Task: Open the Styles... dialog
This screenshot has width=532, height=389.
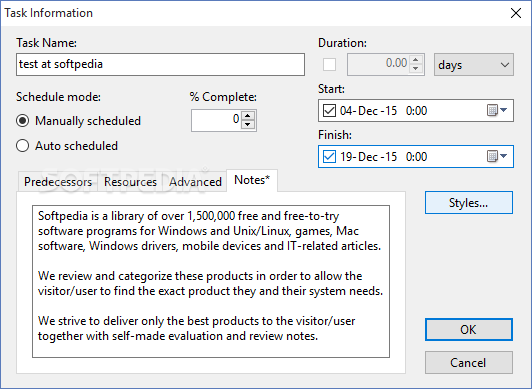Action: [469, 203]
